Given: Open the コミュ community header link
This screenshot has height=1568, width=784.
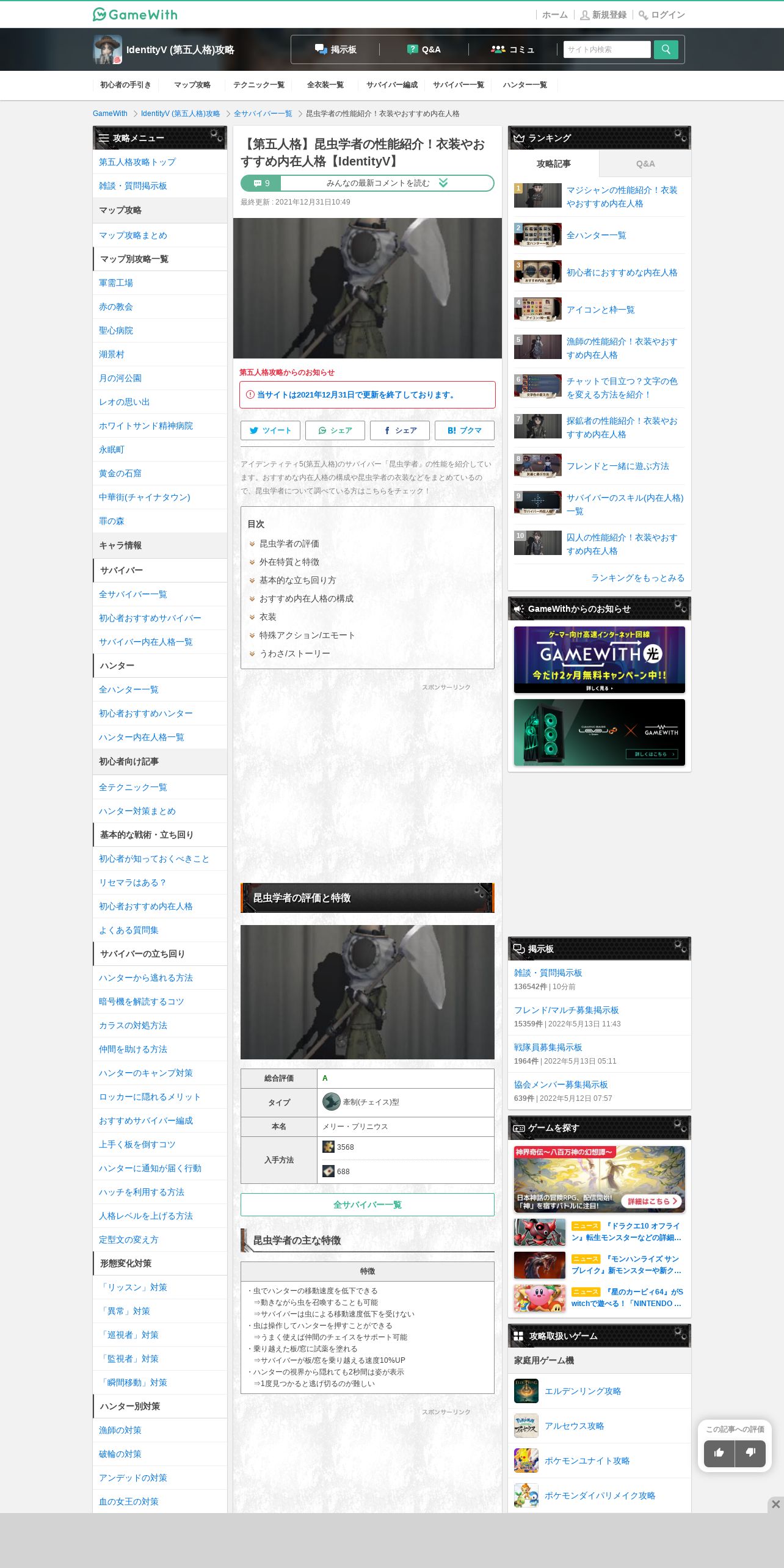Looking at the screenshot, I should (512, 49).
